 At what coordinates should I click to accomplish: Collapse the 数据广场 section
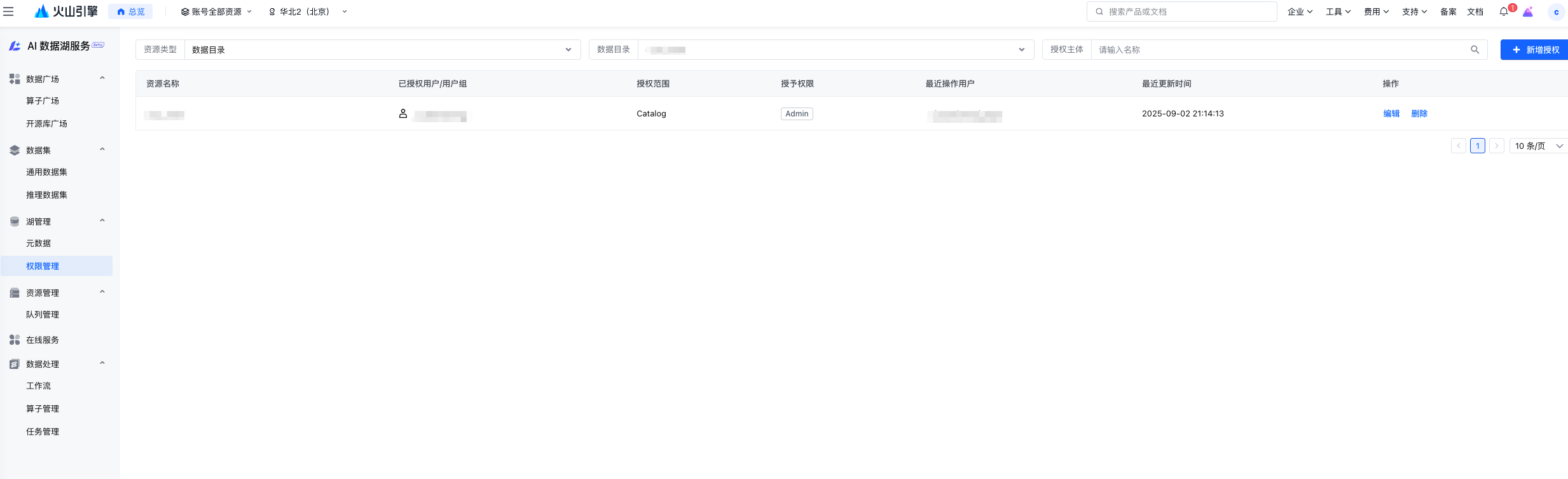tap(102, 78)
